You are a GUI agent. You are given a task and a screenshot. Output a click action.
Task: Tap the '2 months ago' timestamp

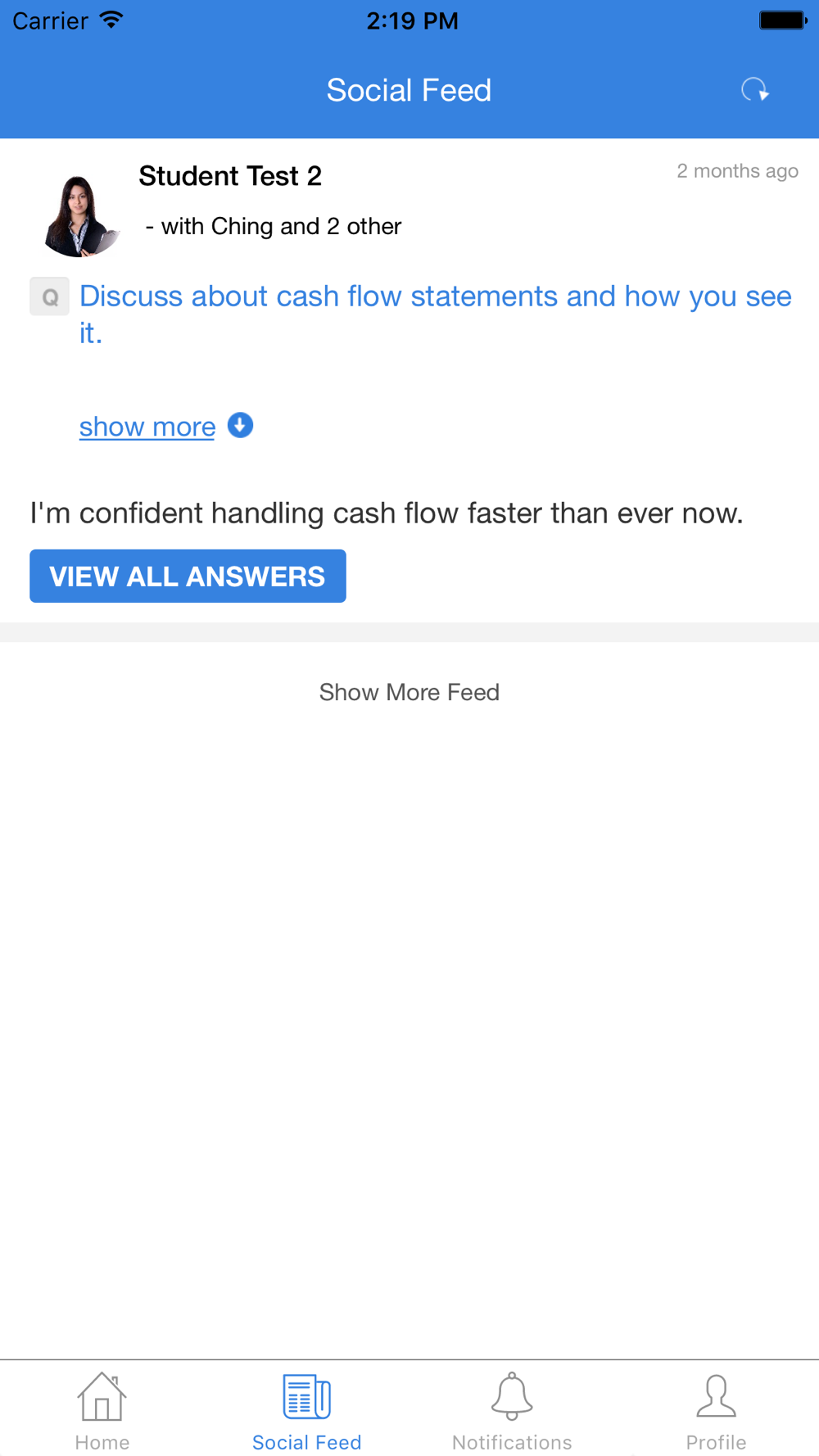737,171
